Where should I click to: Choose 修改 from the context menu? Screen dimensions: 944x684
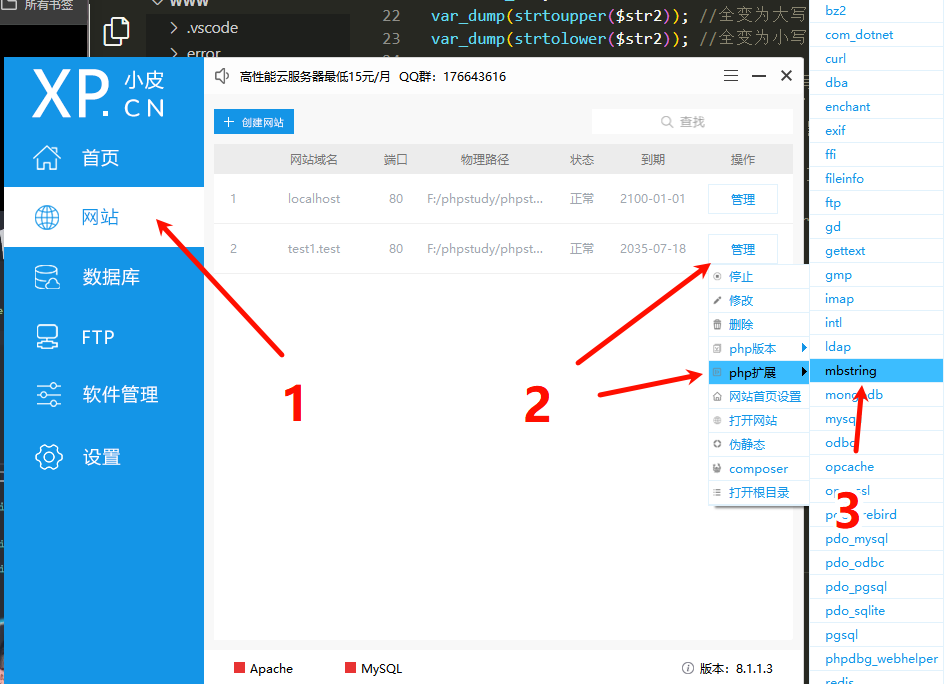tap(759, 300)
